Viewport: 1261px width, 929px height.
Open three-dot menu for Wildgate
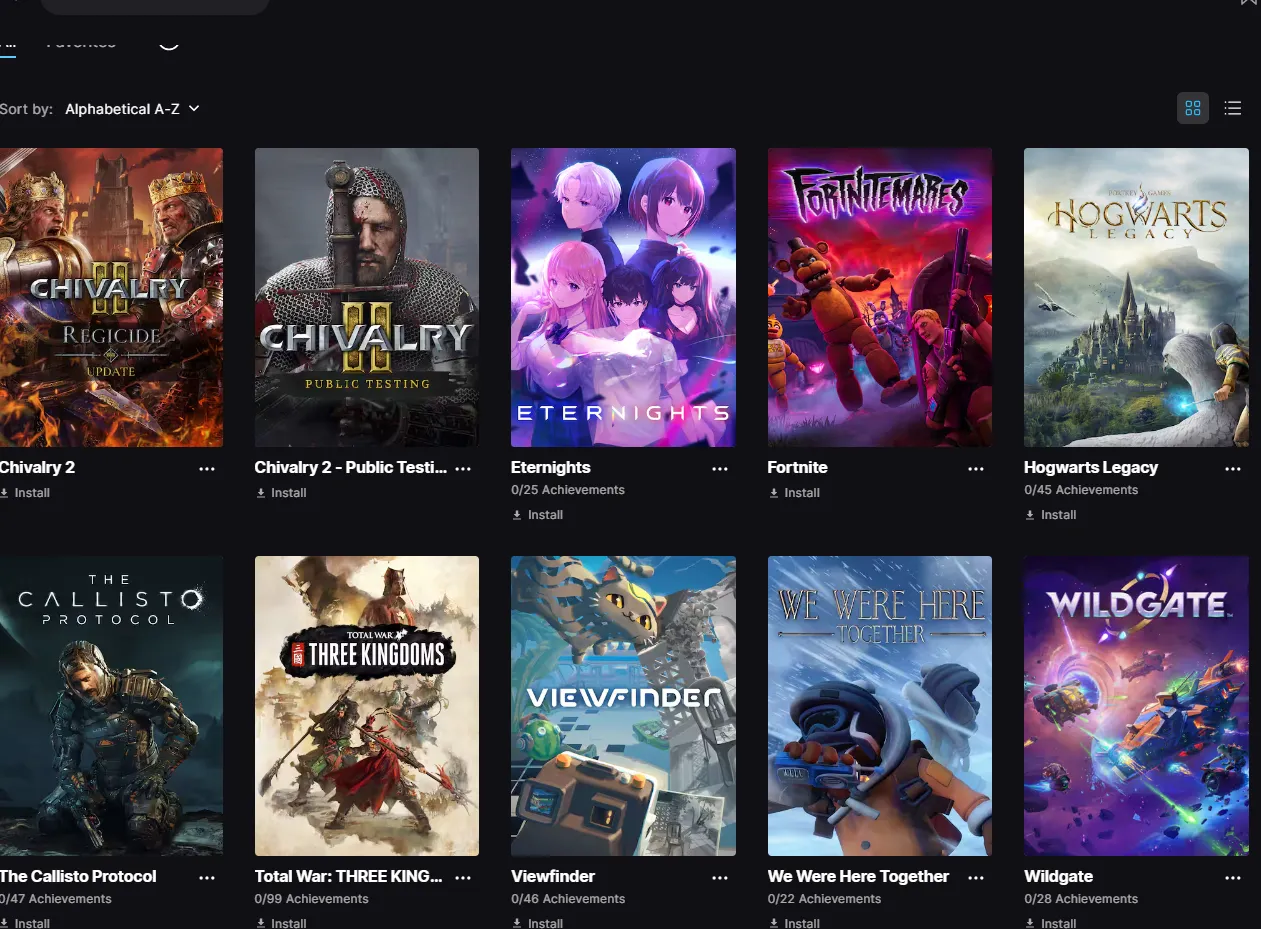coord(1233,877)
